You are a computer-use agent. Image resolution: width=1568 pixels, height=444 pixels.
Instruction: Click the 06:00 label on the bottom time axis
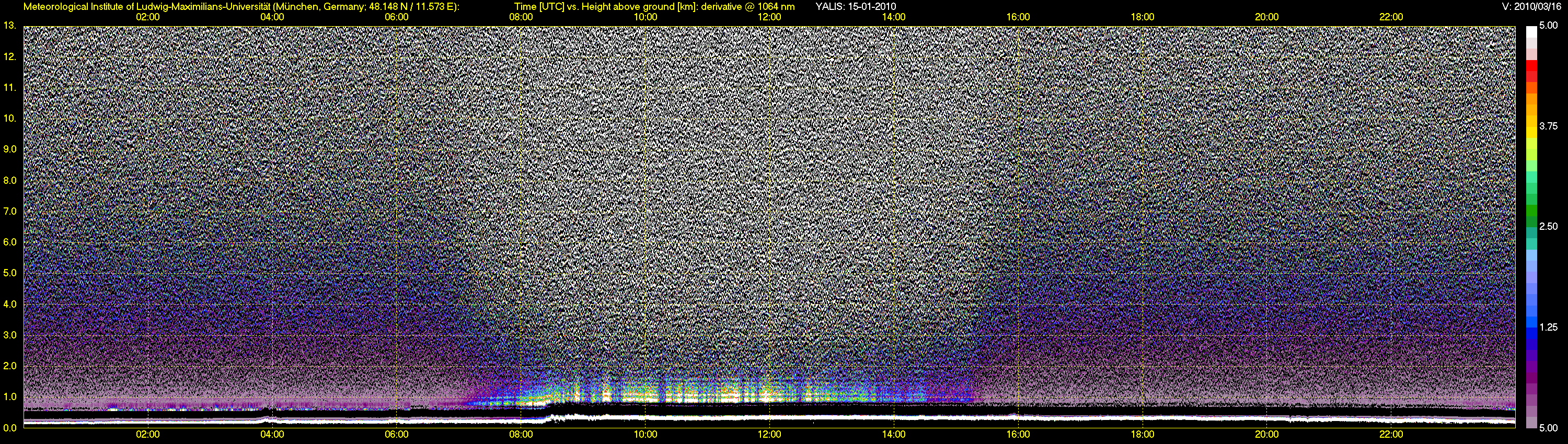point(396,435)
